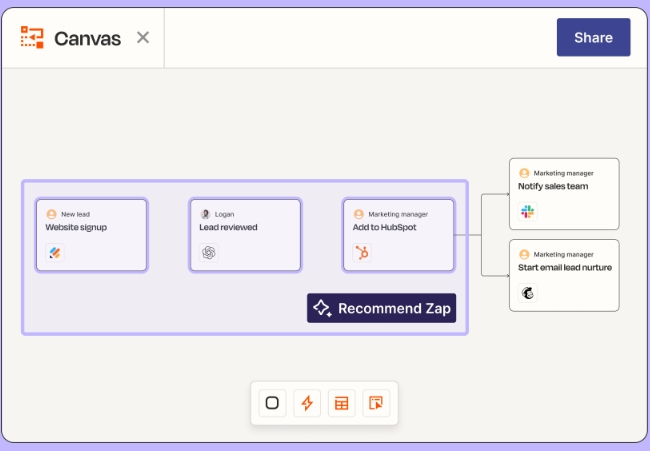Close the Canvas panel with the X

click(143, 38)
